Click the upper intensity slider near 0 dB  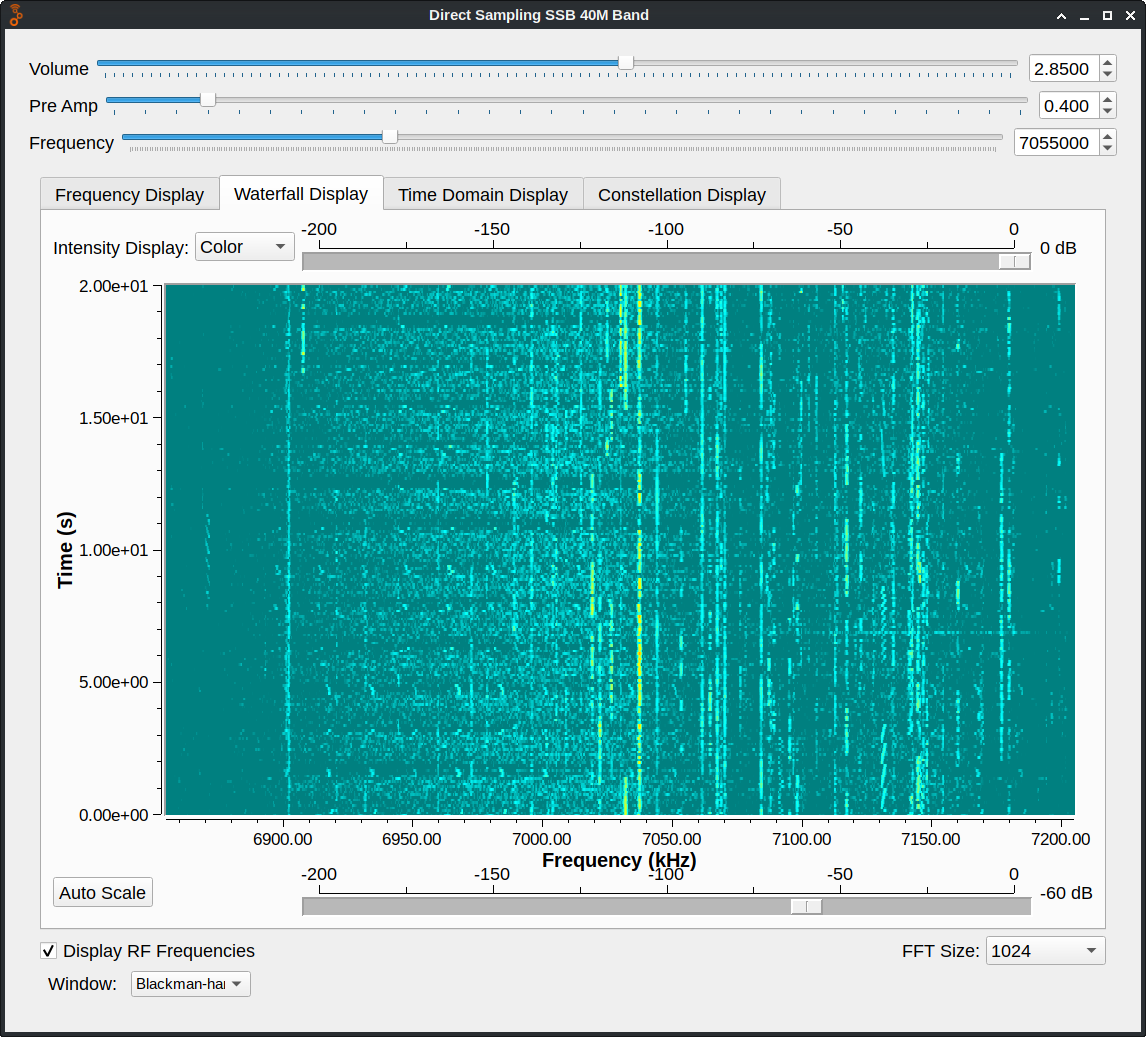(x=1013, y=261)
